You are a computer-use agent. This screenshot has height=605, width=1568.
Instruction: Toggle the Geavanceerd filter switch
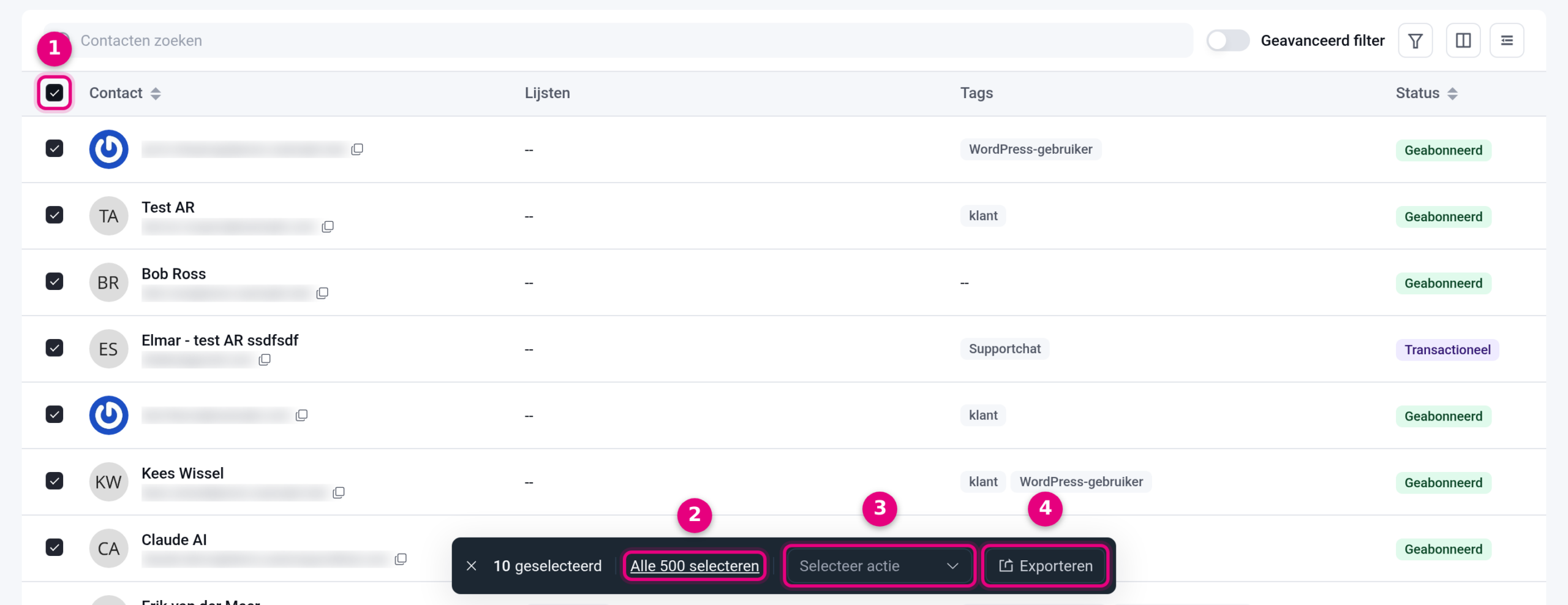(x=1227, y=40)
